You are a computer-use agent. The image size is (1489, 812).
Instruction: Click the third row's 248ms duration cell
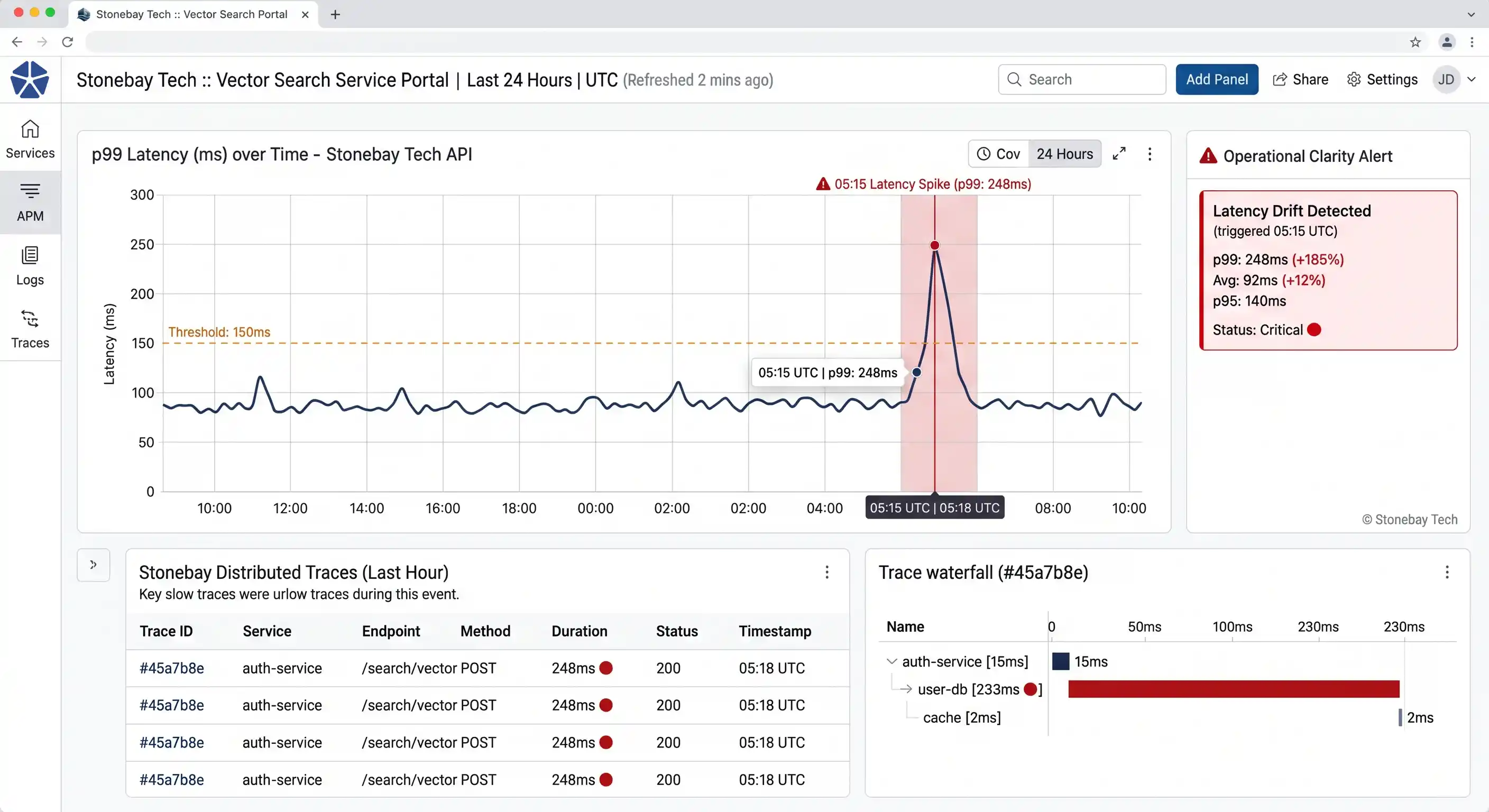pos(582,743)
